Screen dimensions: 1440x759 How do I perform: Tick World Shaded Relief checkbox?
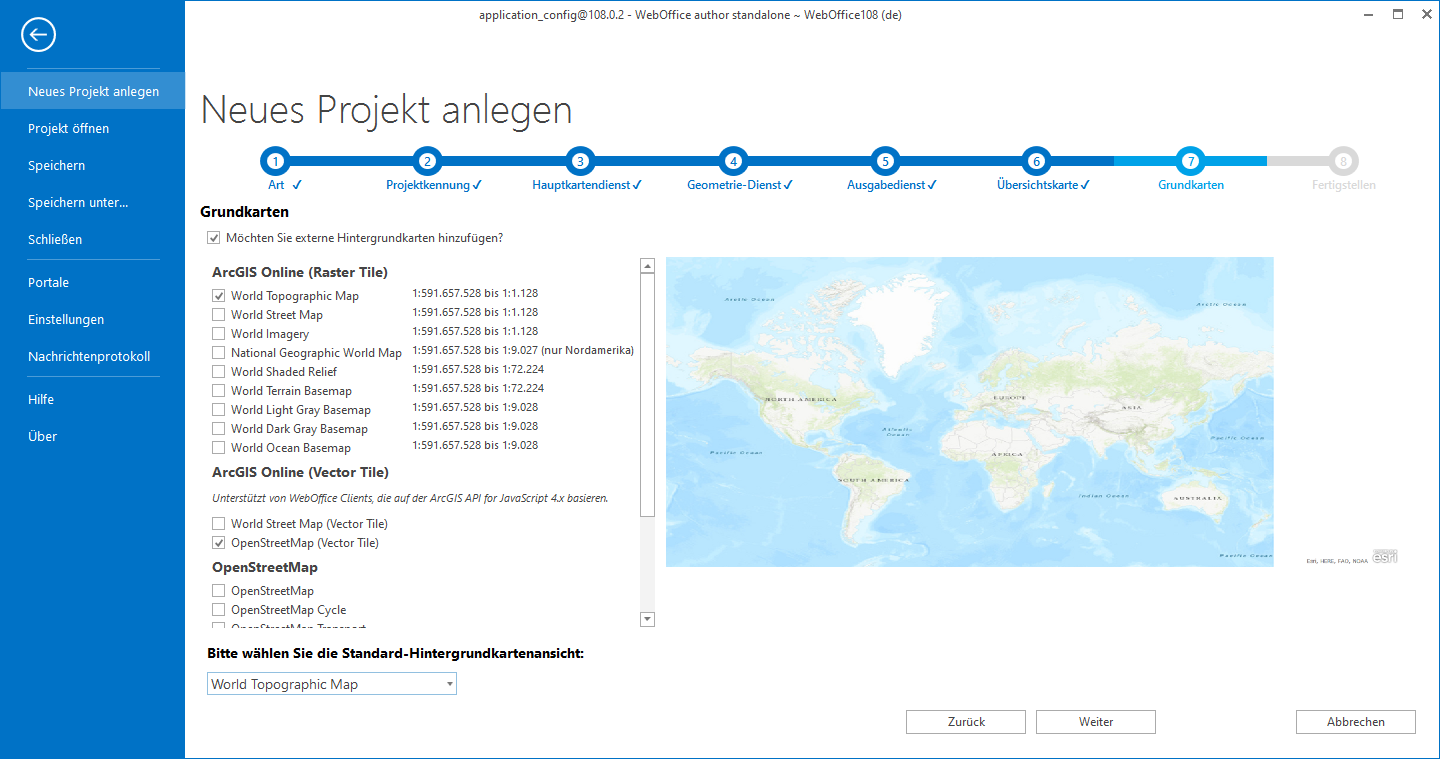219,372
